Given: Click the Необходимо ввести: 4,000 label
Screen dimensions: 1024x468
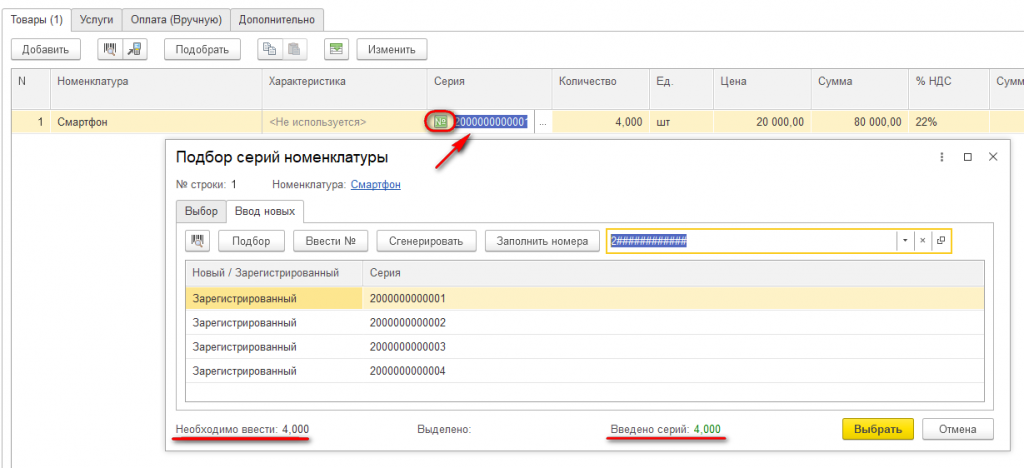Looking at the screenshot, I should point(242,429).
